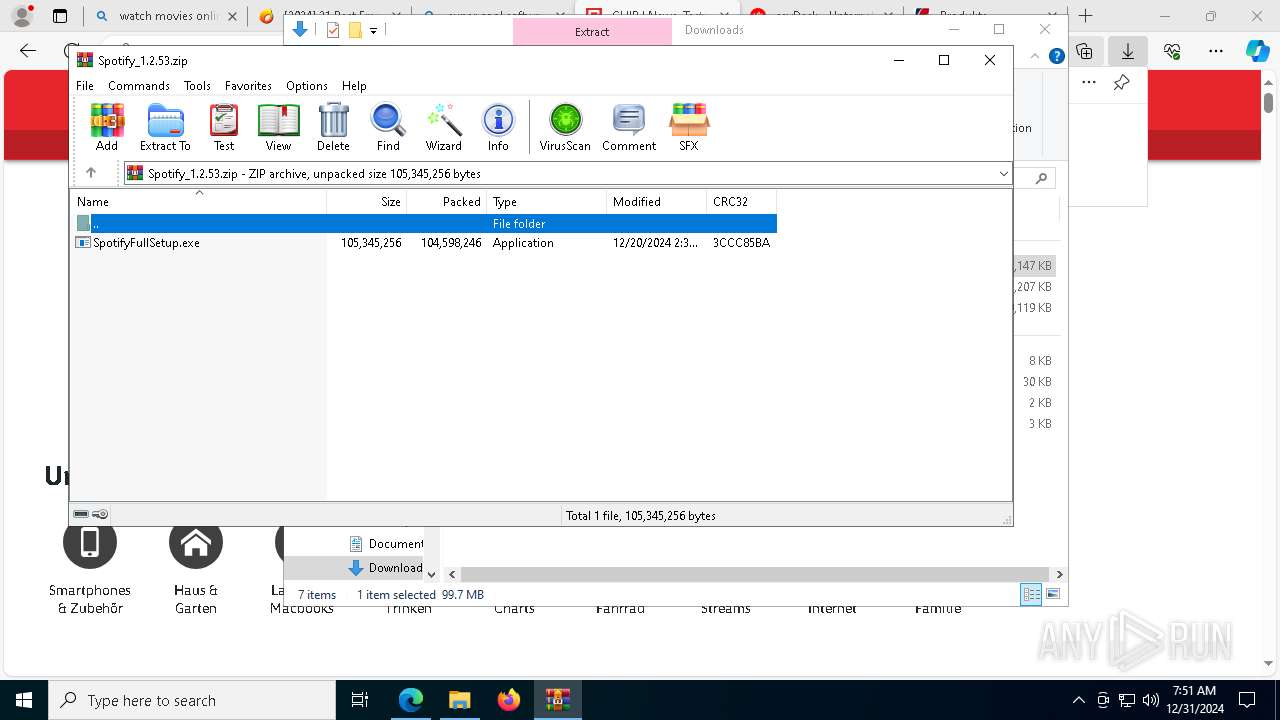Open the Tools menu
The height and width of the screenshot is (720, 1280).
197,86
